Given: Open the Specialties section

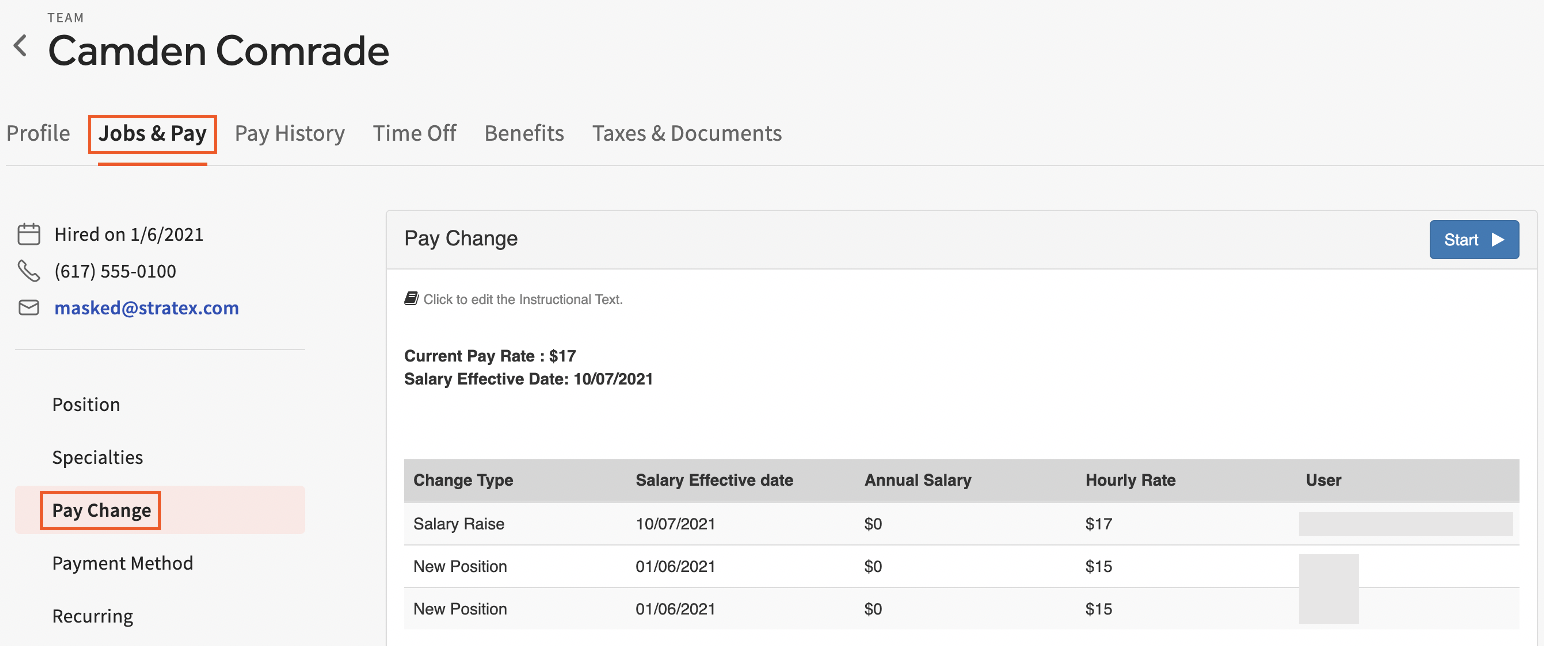Looking at the screenshot, I should tap(97, 457).
